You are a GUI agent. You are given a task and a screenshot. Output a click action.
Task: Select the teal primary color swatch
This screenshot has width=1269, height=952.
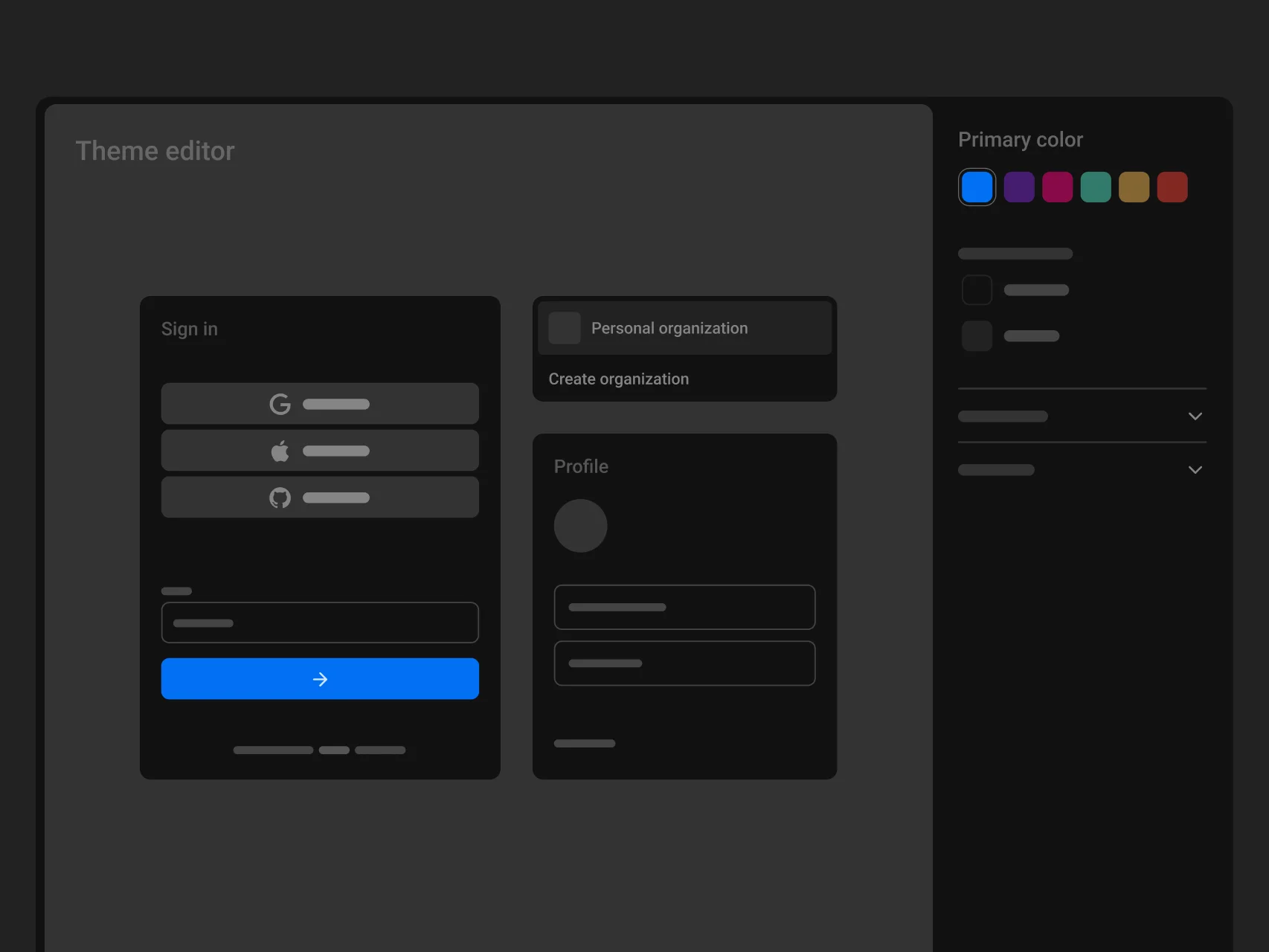pyautogui.click(x=1096, y=187)
